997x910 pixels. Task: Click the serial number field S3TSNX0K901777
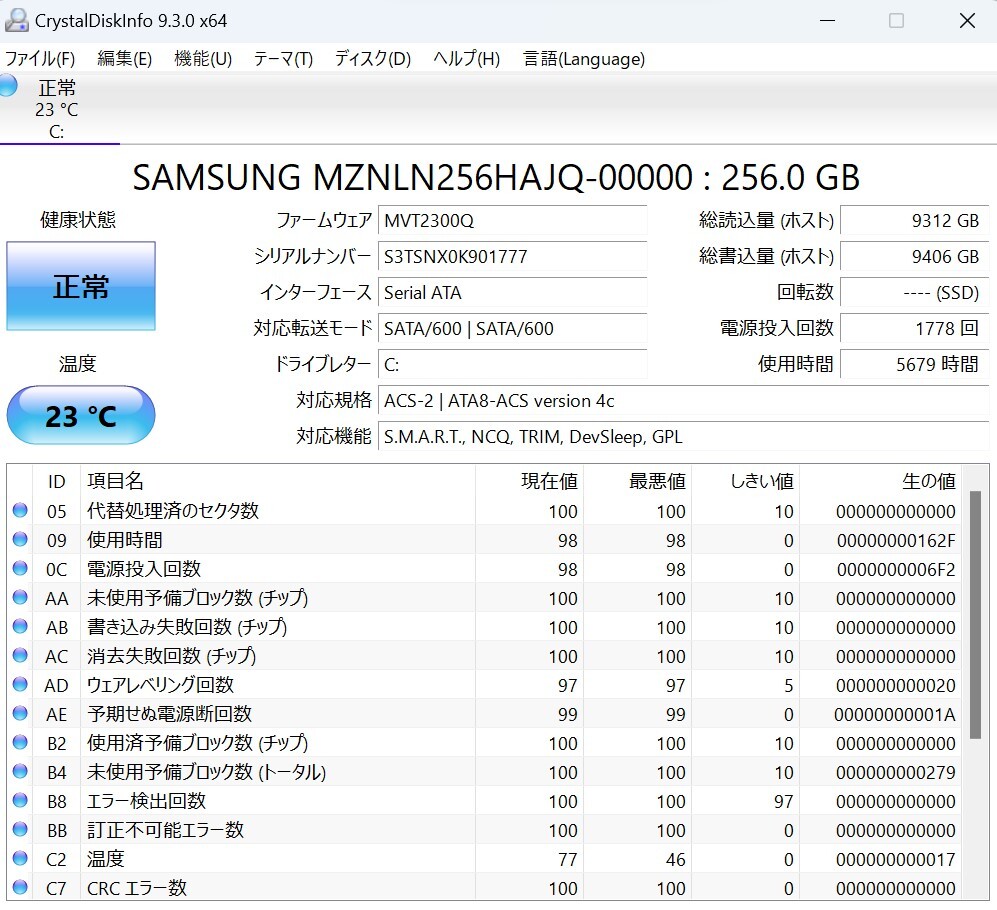(512, 256)
